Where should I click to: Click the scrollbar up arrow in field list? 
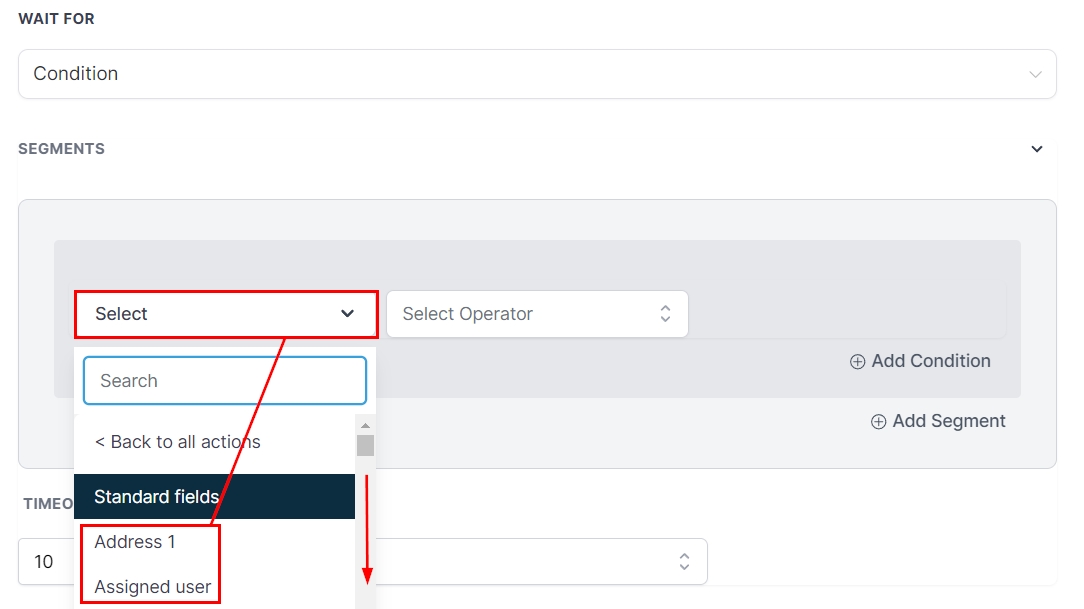click(365, 426)
